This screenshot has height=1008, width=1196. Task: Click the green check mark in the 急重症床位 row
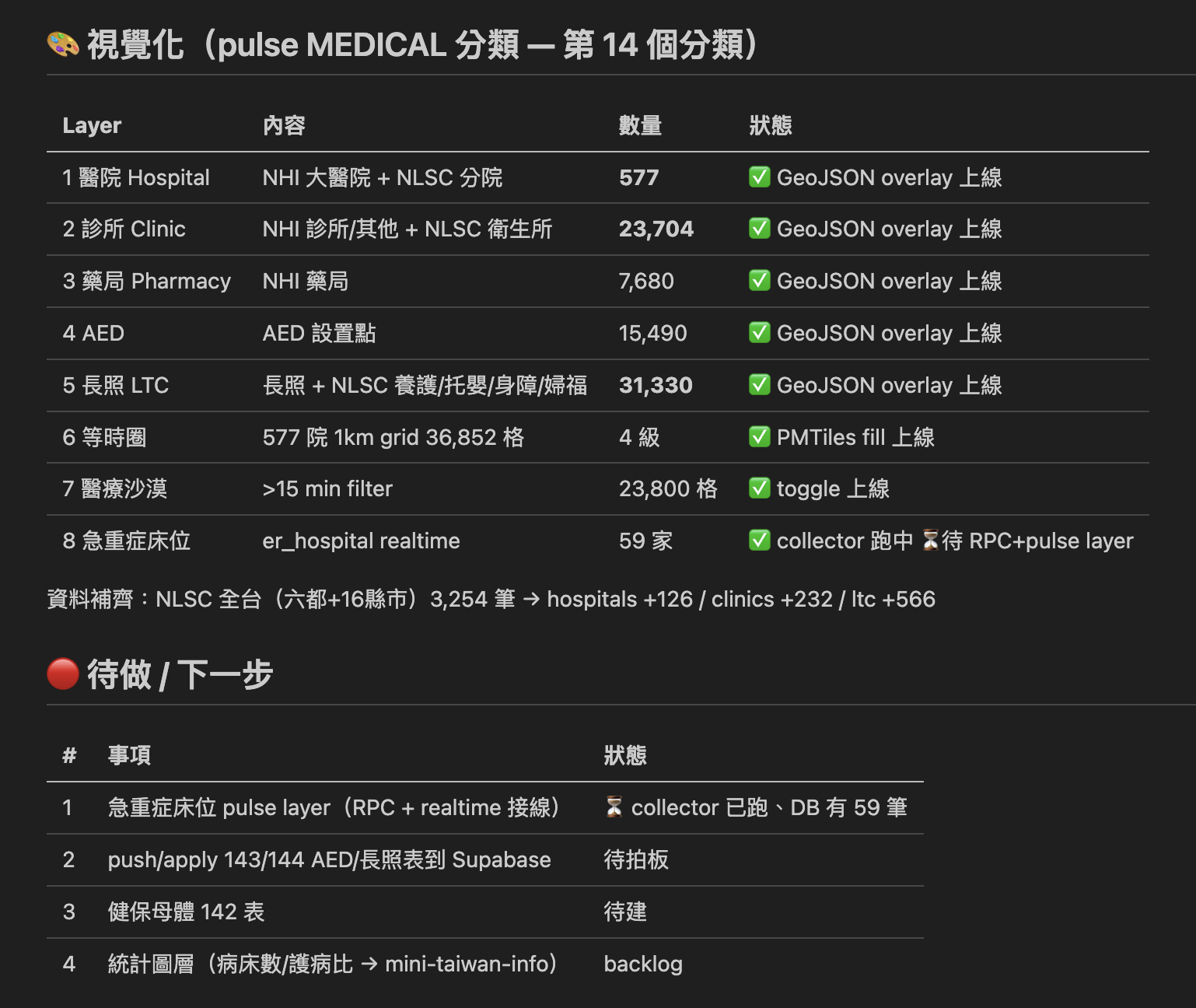point(759,540)
